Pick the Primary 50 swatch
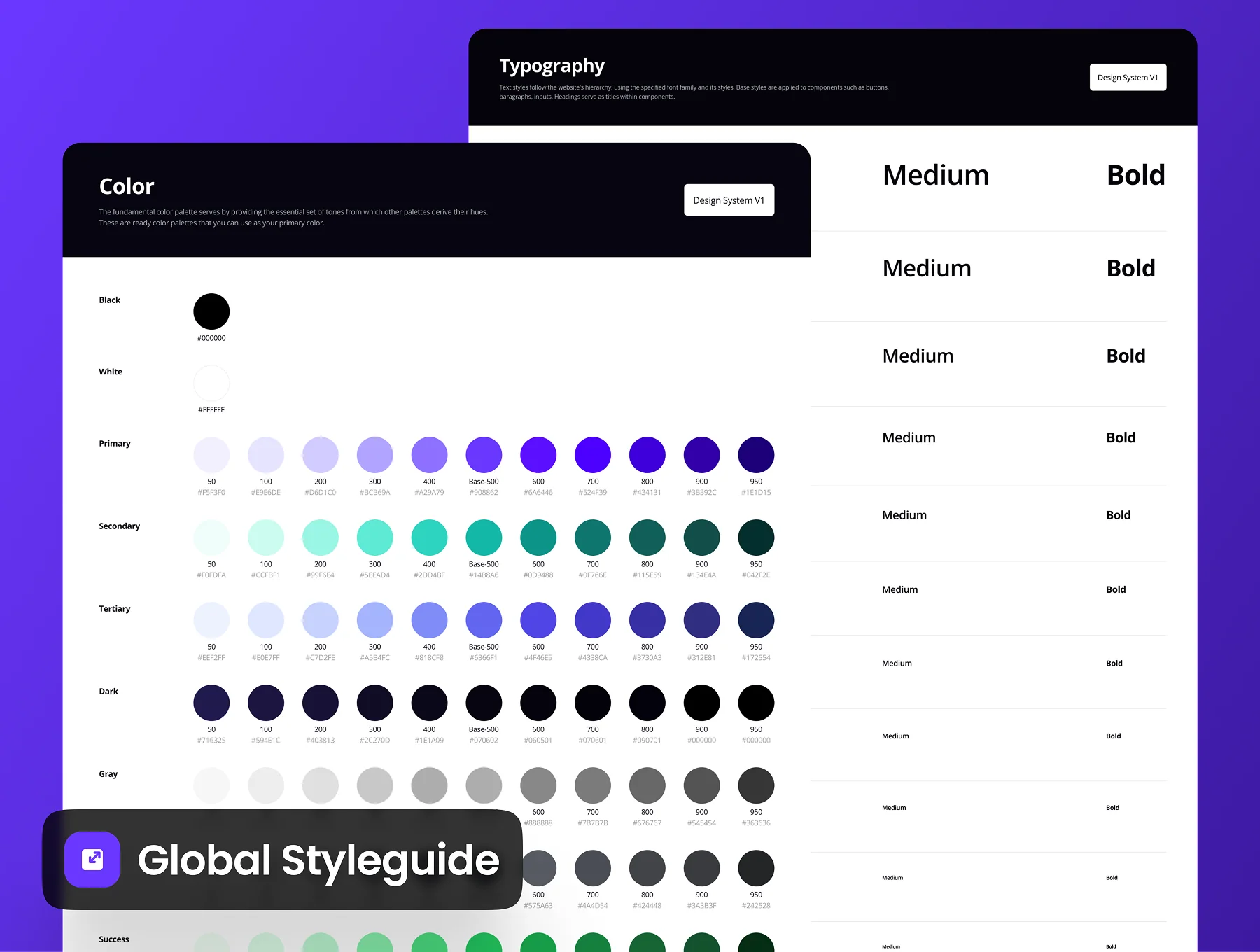1260x952 pixels. tap(211, 455)
